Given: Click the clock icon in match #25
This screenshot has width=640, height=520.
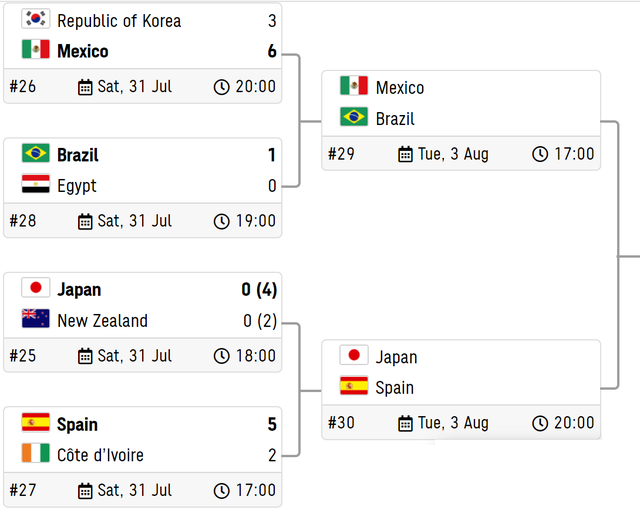Looking at the screenshot, I should click(x=222, y=356).
